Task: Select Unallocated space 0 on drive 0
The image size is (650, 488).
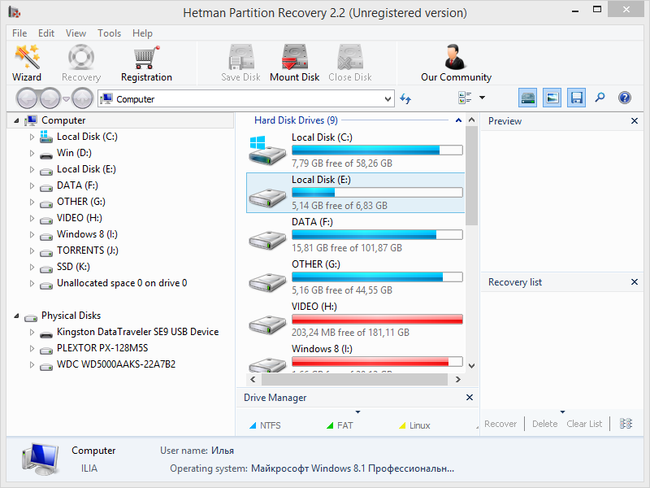Action: pyautogui.click(x=121, y=283)
